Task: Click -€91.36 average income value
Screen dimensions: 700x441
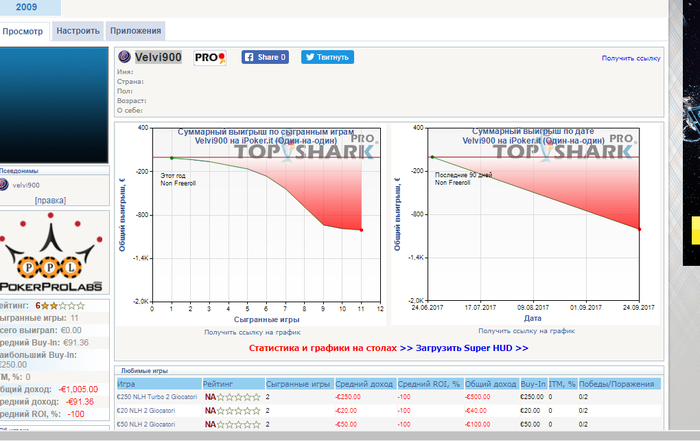Action: pyautogui.click(x=80, y=402)
